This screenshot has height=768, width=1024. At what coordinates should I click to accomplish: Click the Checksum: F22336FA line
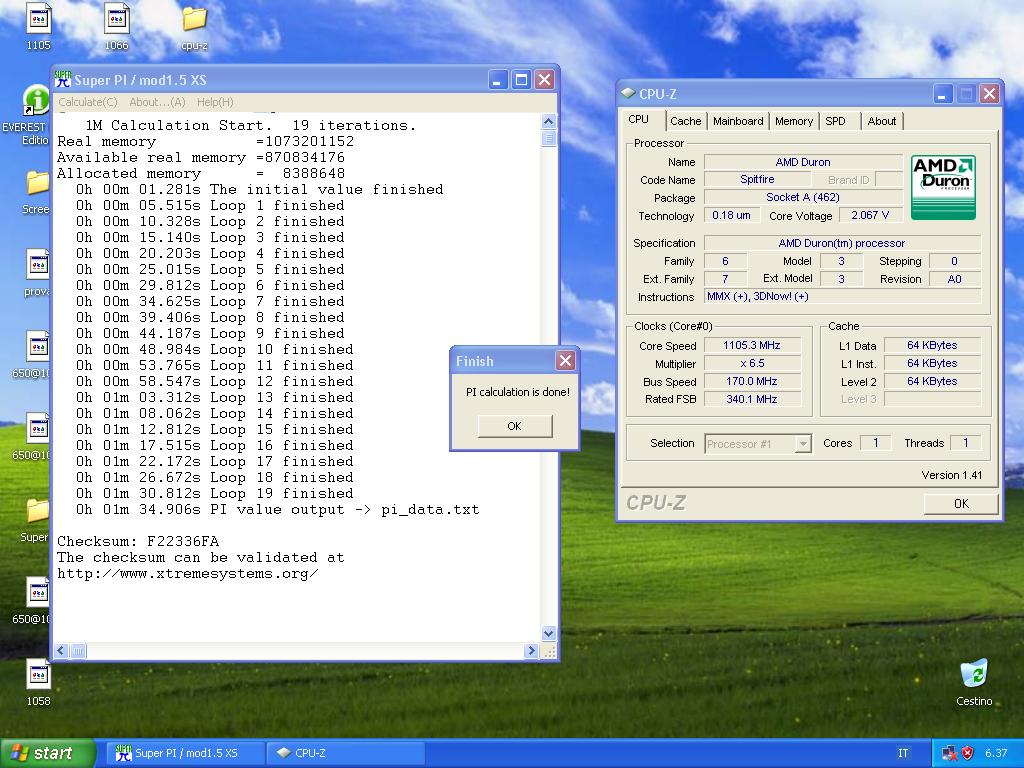point(138,541)
